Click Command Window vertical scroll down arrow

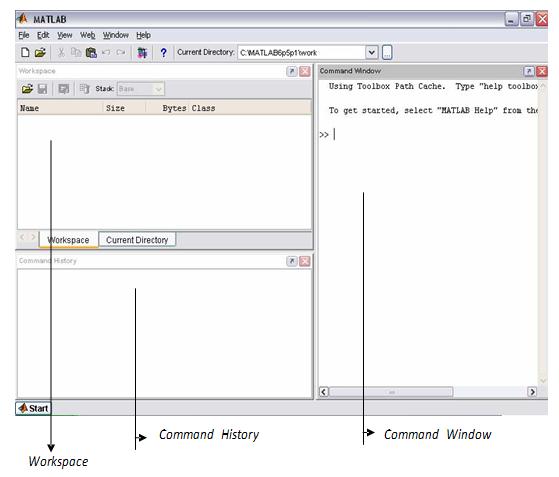click(x=543, y=381)
